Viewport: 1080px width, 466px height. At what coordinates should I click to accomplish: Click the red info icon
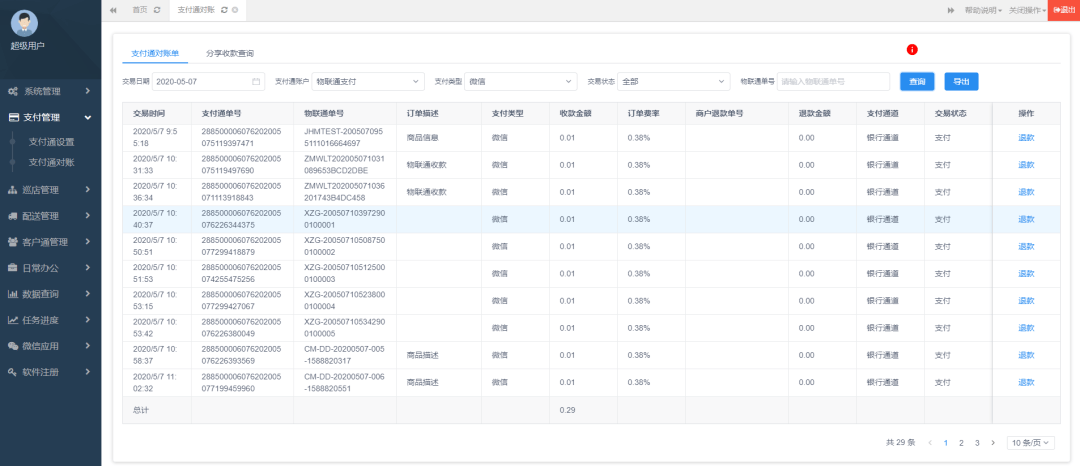point(912,50)
